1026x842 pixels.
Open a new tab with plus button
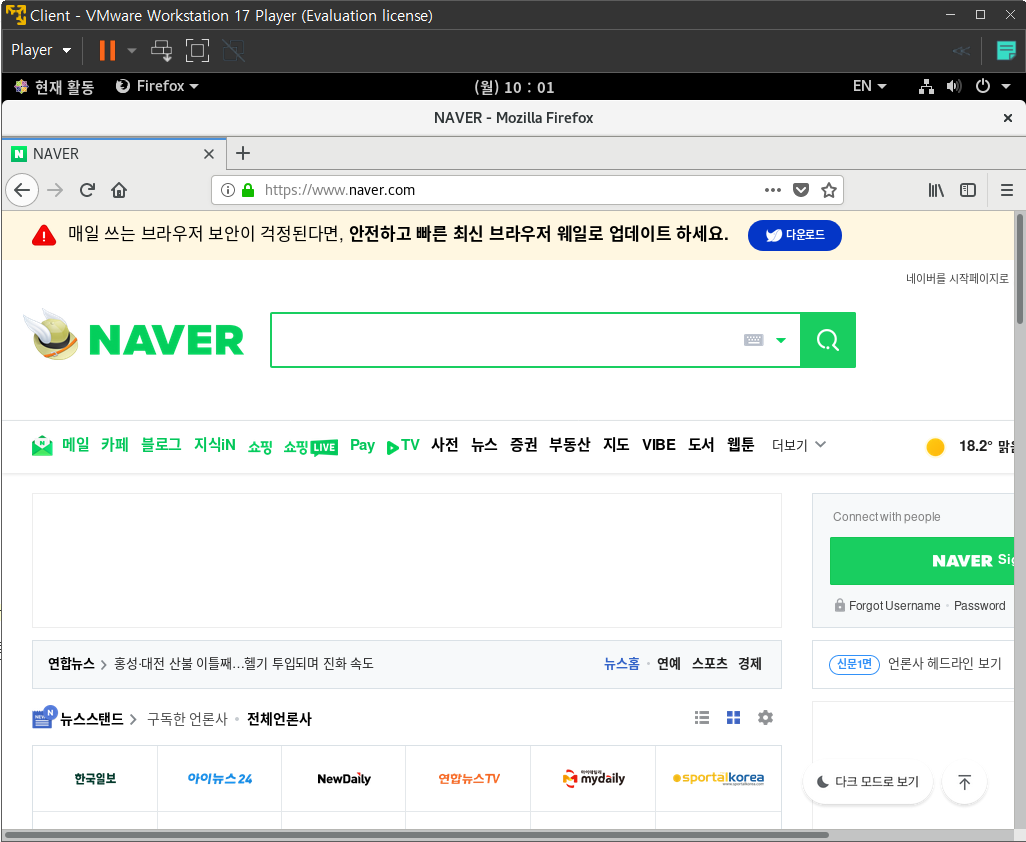point(243,153)
